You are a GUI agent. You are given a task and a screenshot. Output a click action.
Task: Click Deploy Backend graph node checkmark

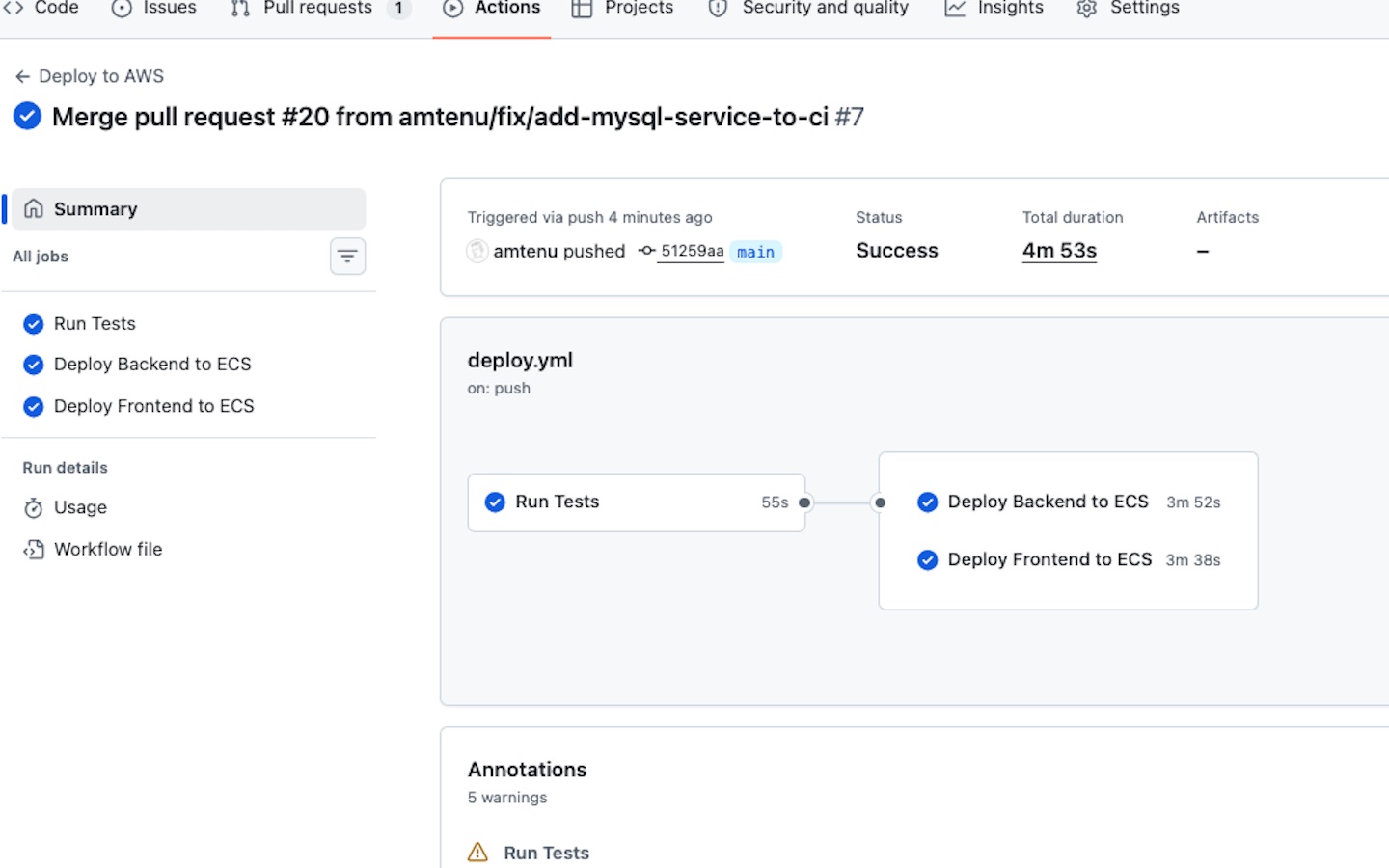coord(927,502)
